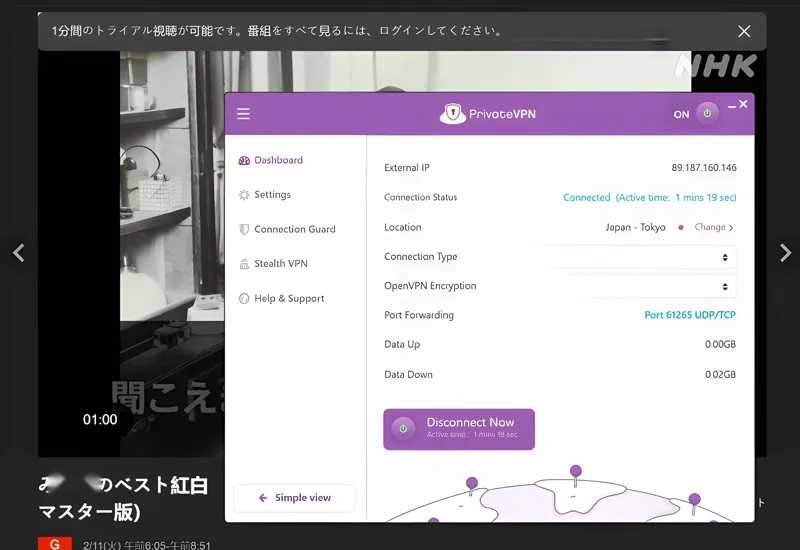Click the top map pin on world map

click(576, 474)
